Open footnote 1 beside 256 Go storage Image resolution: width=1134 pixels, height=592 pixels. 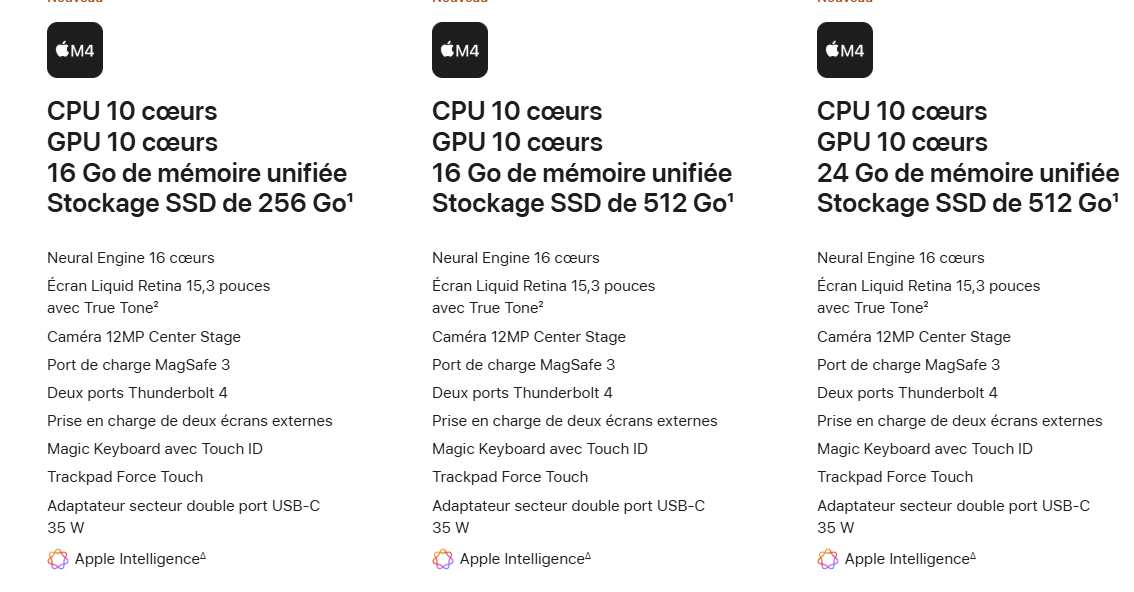(350, 197)
